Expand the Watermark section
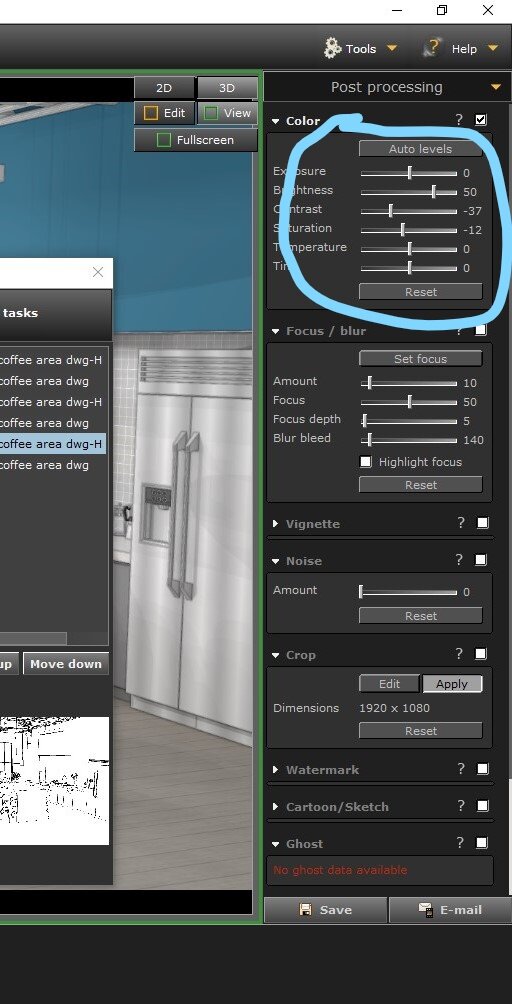 pyautogui.click(x=276, y=770)
